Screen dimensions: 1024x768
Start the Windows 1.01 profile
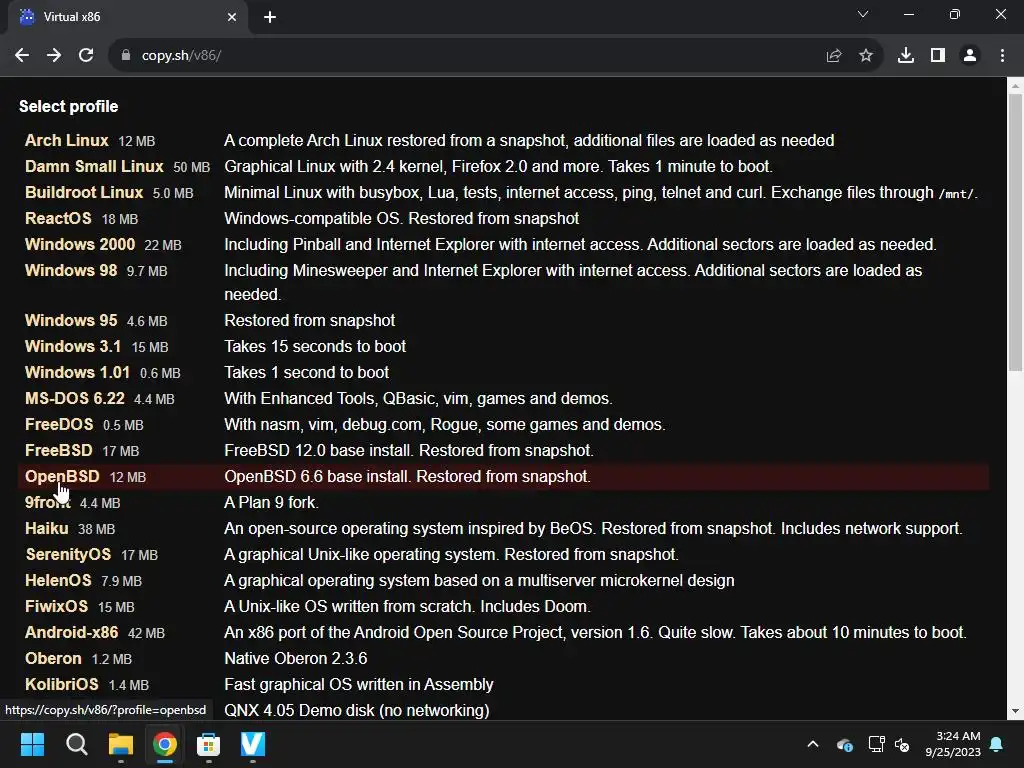click(x=77, y=373)
